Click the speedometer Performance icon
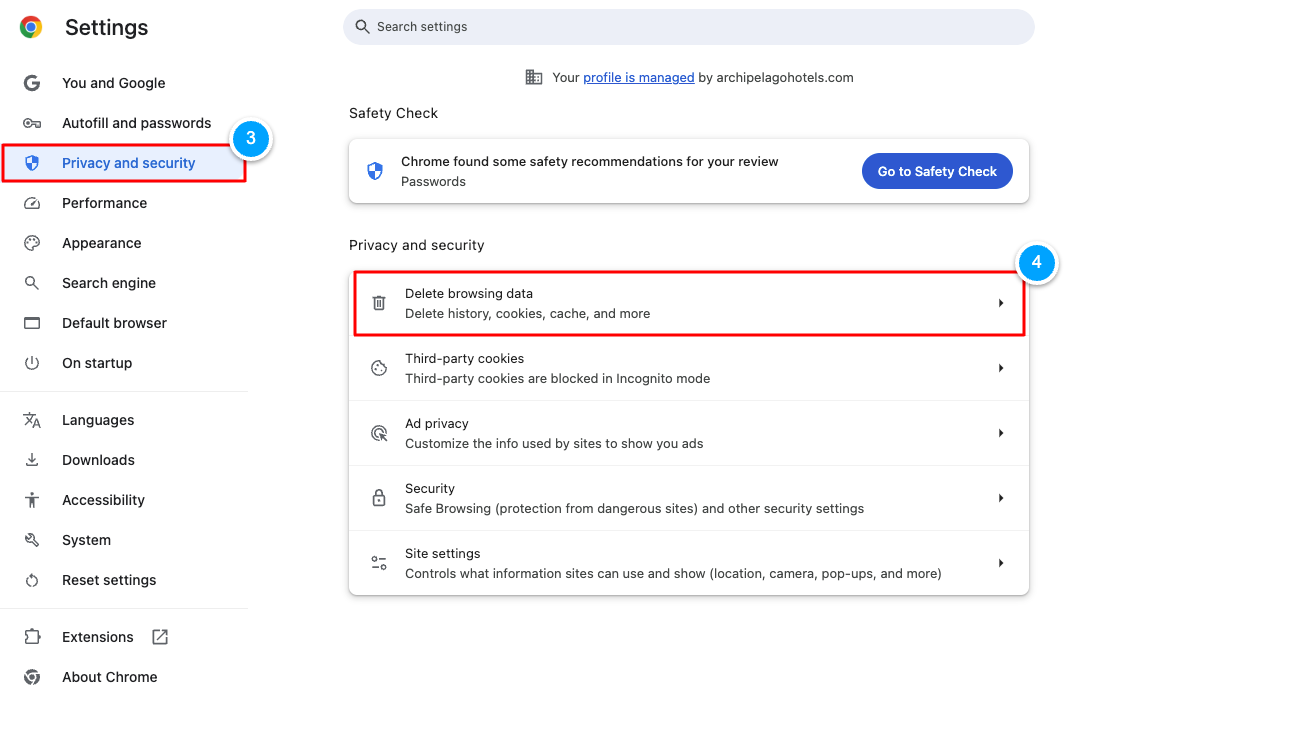 coord(32,203)
